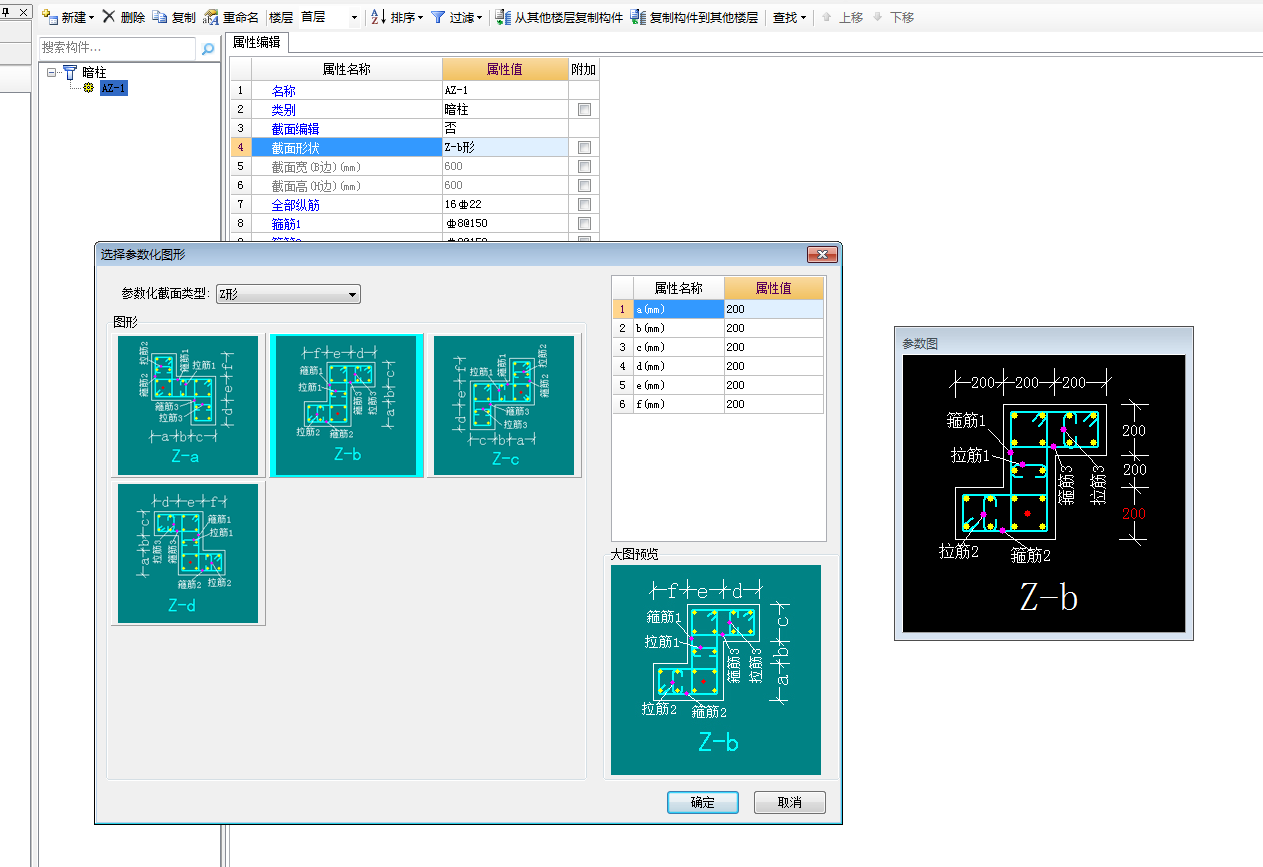
Task: Close the left docked panel
Action: tap(25, 10)
